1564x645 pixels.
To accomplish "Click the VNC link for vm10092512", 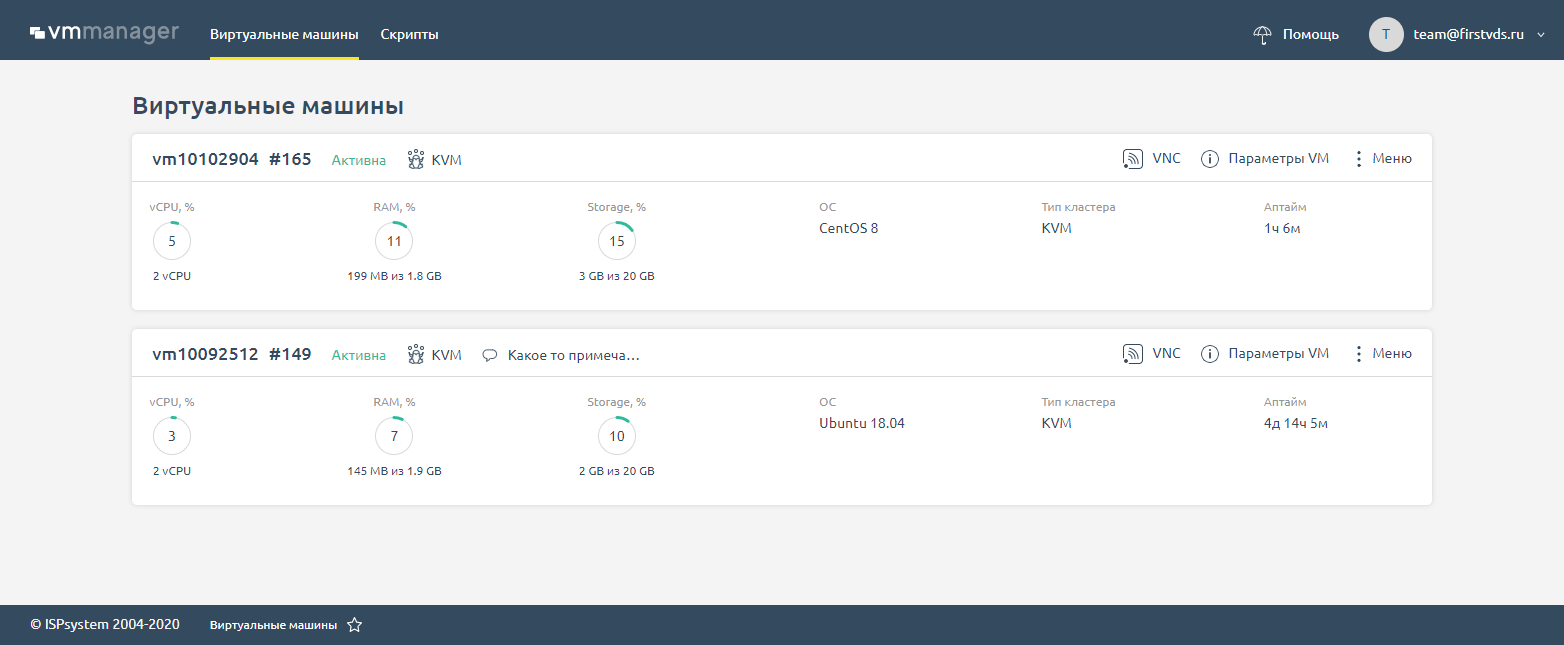I will 1164,353.
